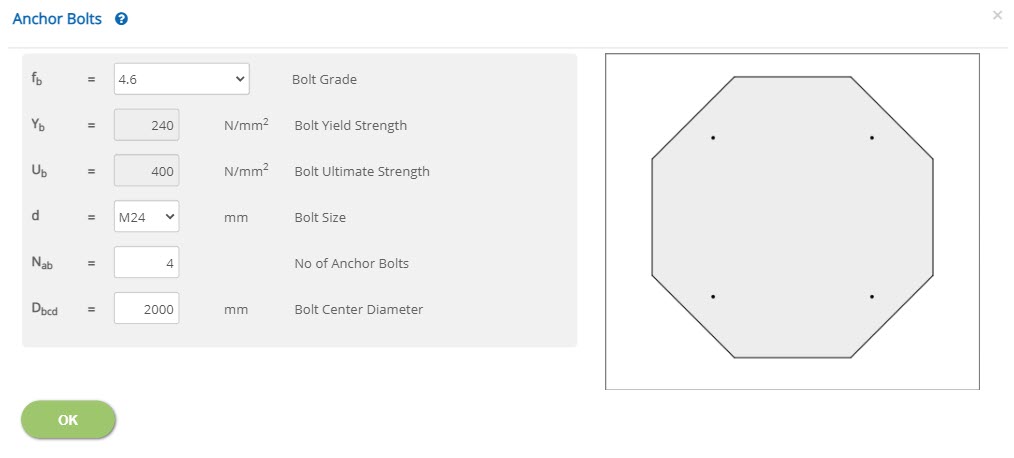Open the M24 Bolt Size dropdown
The image size is (1014, 458).
click(147, 217)
